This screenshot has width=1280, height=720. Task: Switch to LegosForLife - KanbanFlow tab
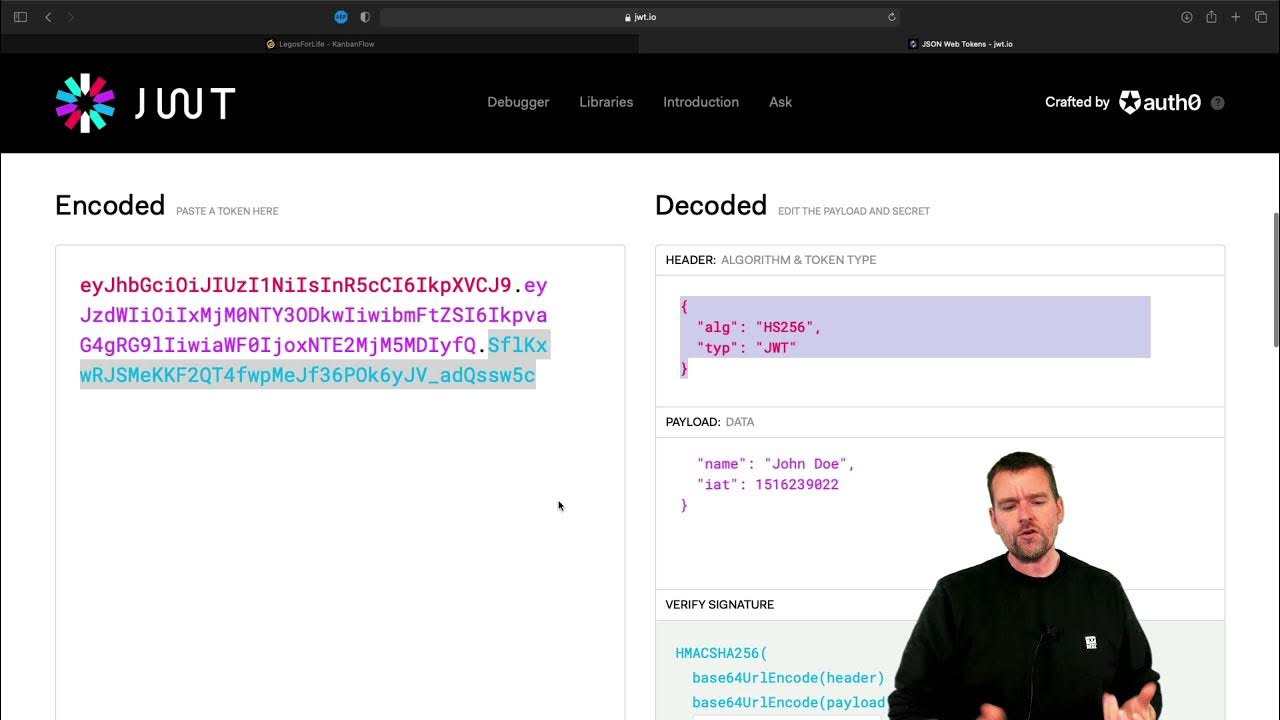320,44
